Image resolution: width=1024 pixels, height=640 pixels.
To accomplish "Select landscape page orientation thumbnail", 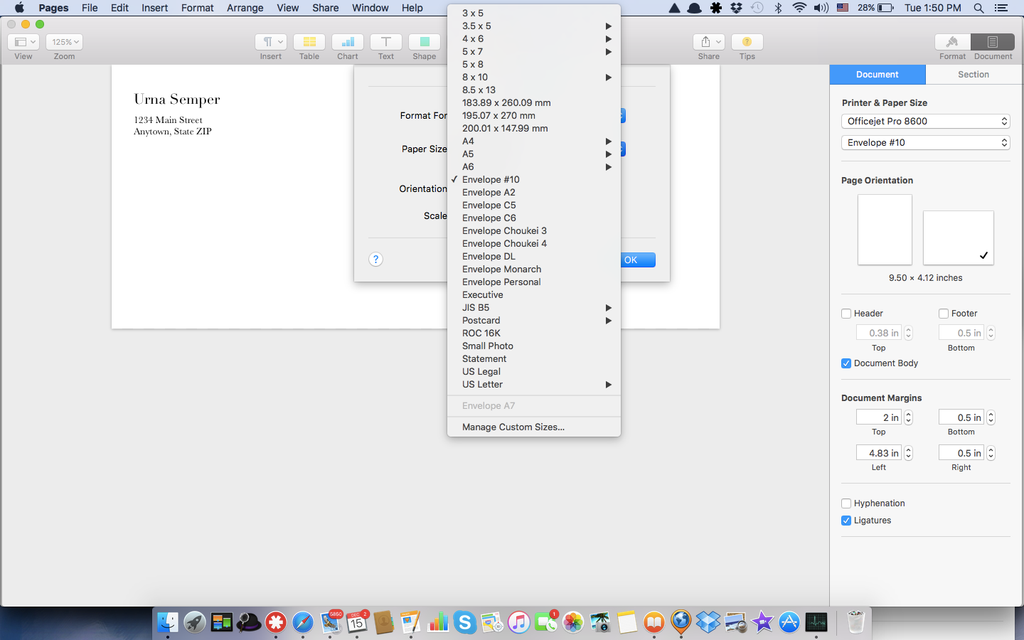I will point(958,238).
